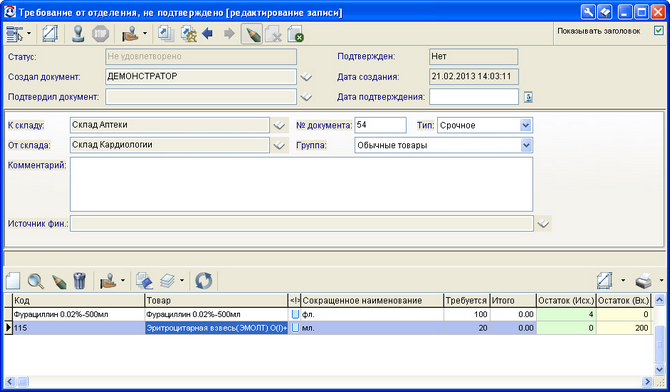
Task: Click the hand with stamp icon in lower toolbar
Action: pos(108,281)
